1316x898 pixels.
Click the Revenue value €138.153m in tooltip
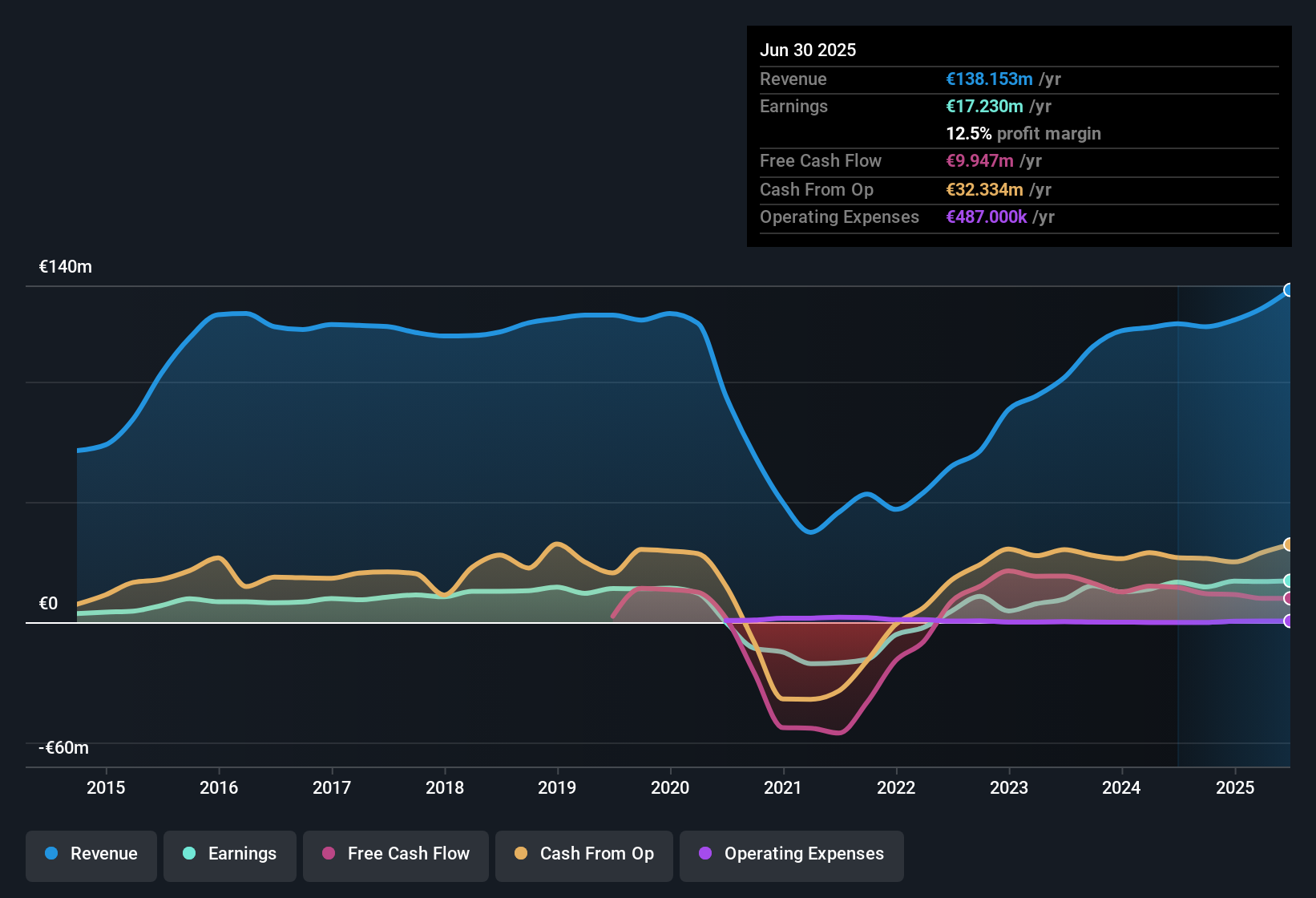coord(988,79)
